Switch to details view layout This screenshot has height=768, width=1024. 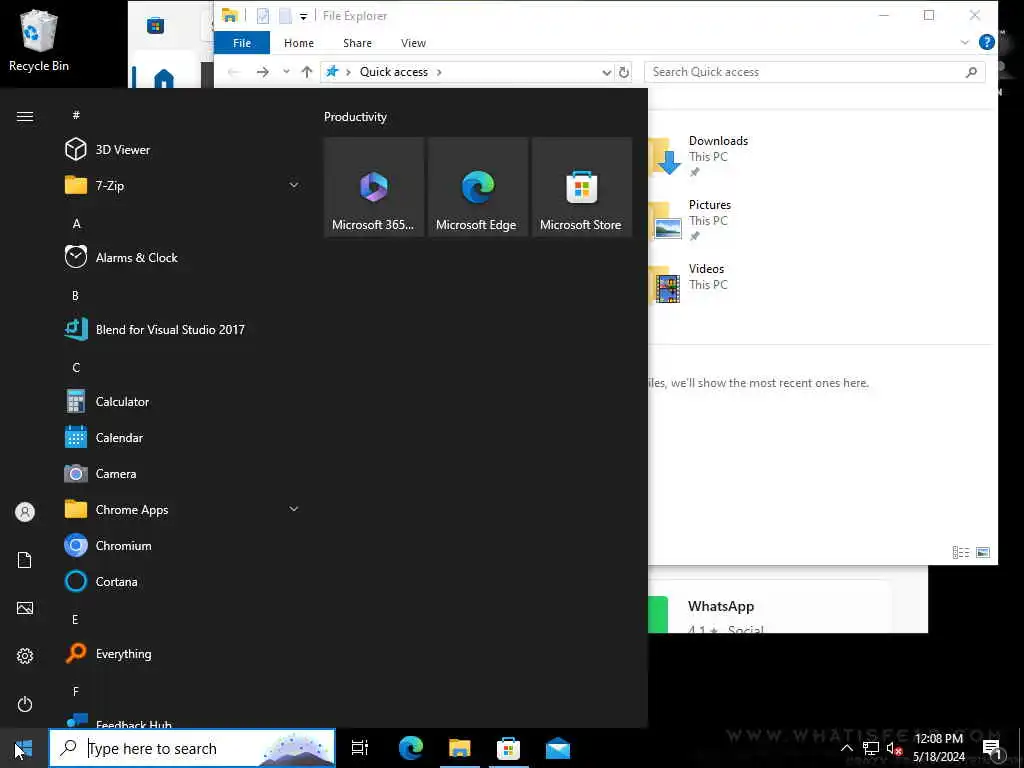coord(961,552)
